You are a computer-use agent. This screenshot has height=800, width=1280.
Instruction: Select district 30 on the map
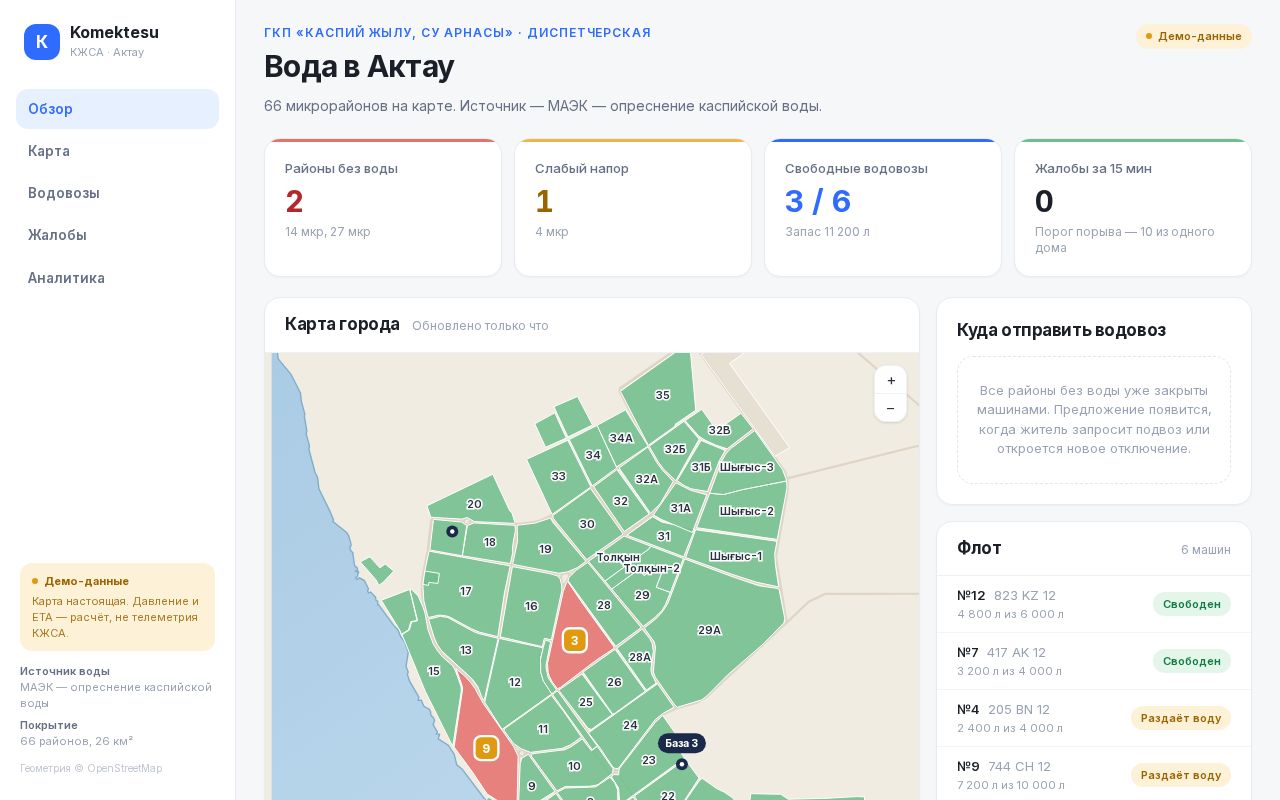pyautogui.click(x=587, y=524)
